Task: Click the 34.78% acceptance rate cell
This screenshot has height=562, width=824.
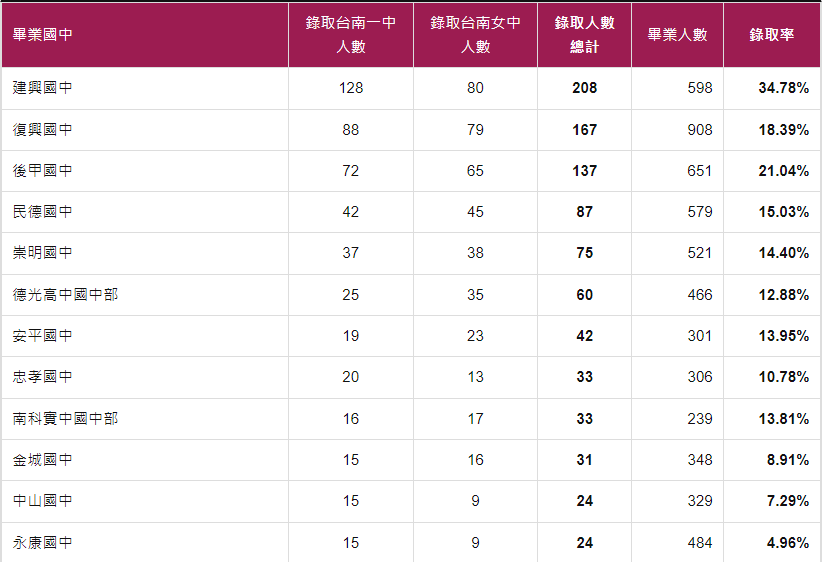Action: pyautogui.click(x=783, y=88)
